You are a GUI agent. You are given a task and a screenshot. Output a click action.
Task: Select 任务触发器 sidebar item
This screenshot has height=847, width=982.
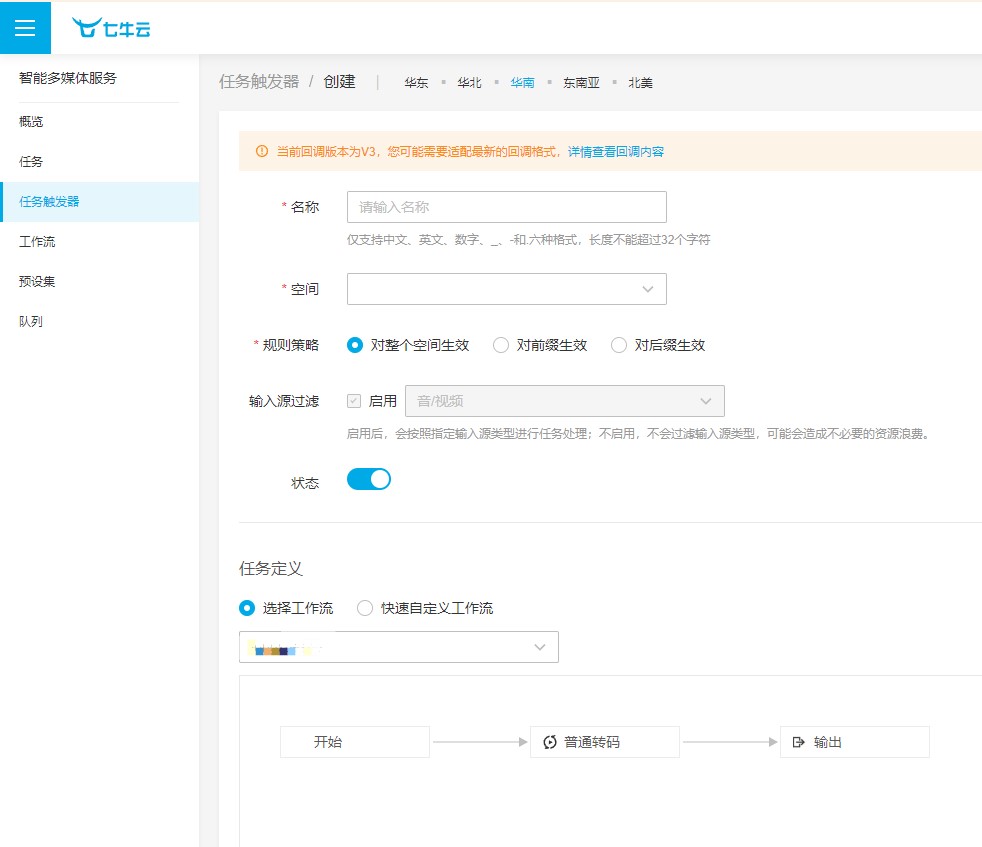pos(100,202)
